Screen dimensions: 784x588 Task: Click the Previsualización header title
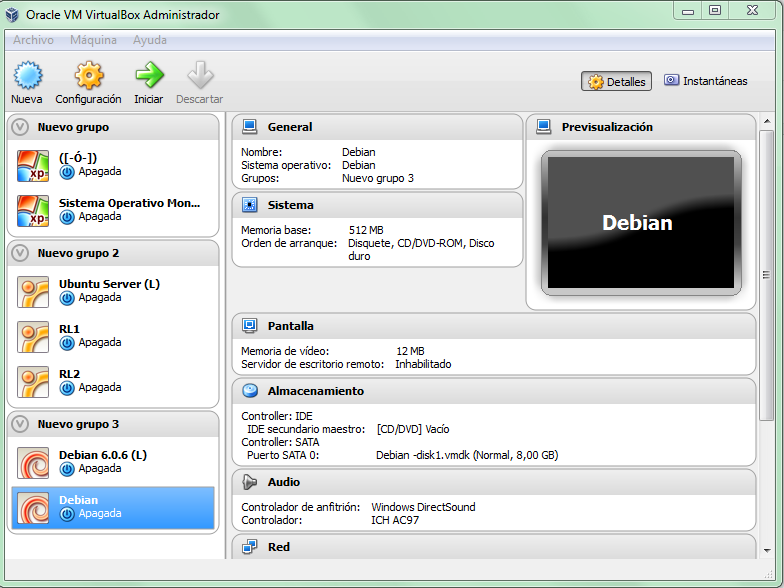pos(607,127)
